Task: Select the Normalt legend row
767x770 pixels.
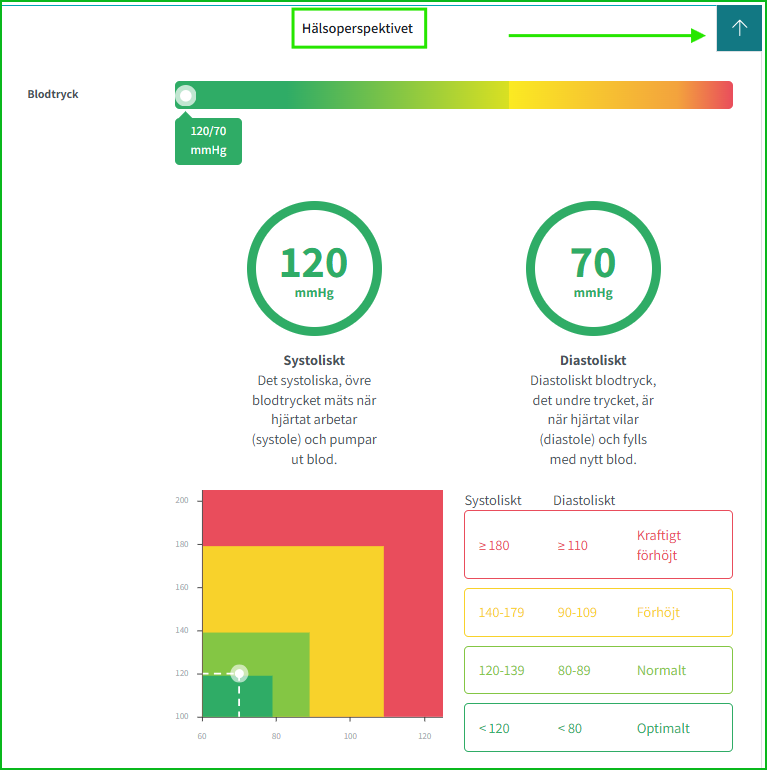Action: pyautogui.click(x=598, y=670)
